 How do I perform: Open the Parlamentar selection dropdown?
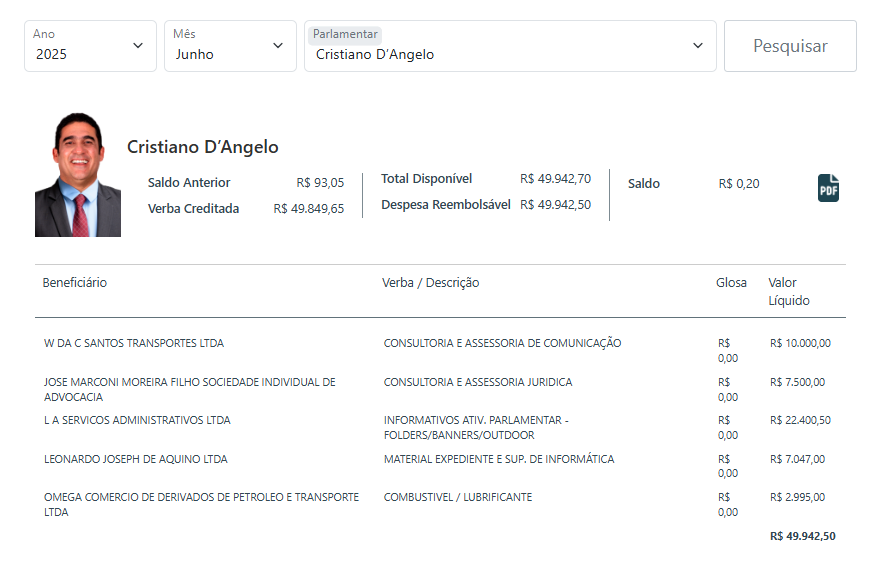tap(510, 46)
